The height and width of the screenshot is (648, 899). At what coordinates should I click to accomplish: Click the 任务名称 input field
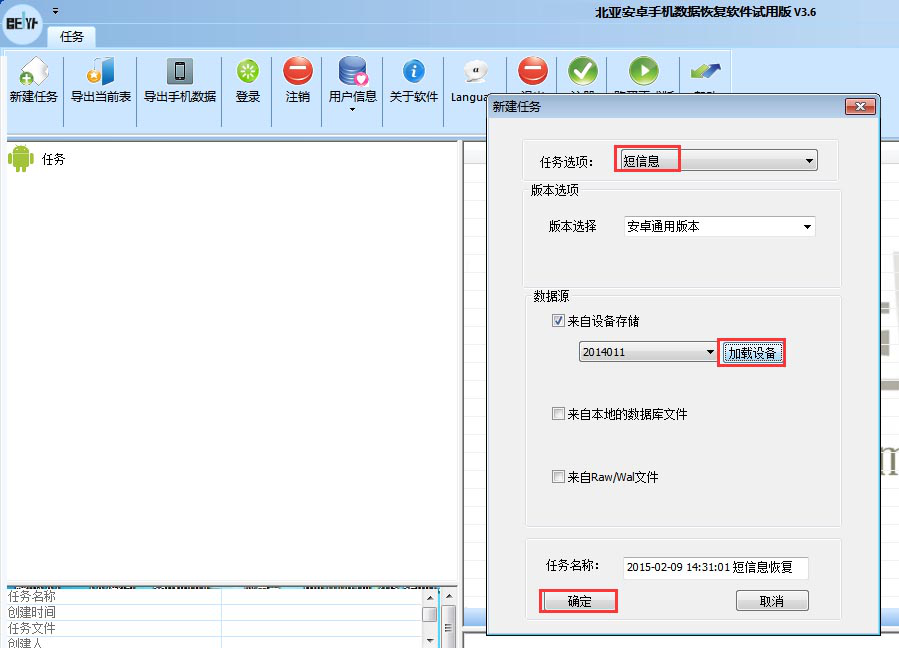click(x=716, y=567)
